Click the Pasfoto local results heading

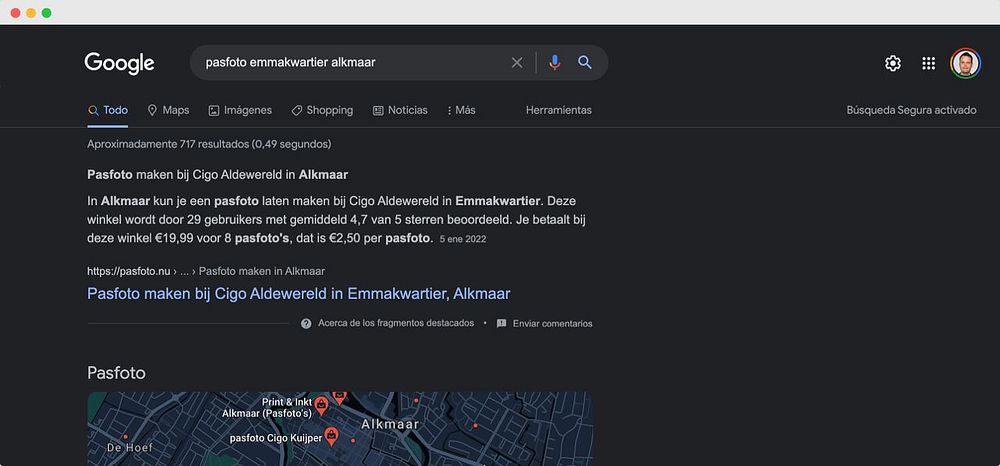(116, 373)
